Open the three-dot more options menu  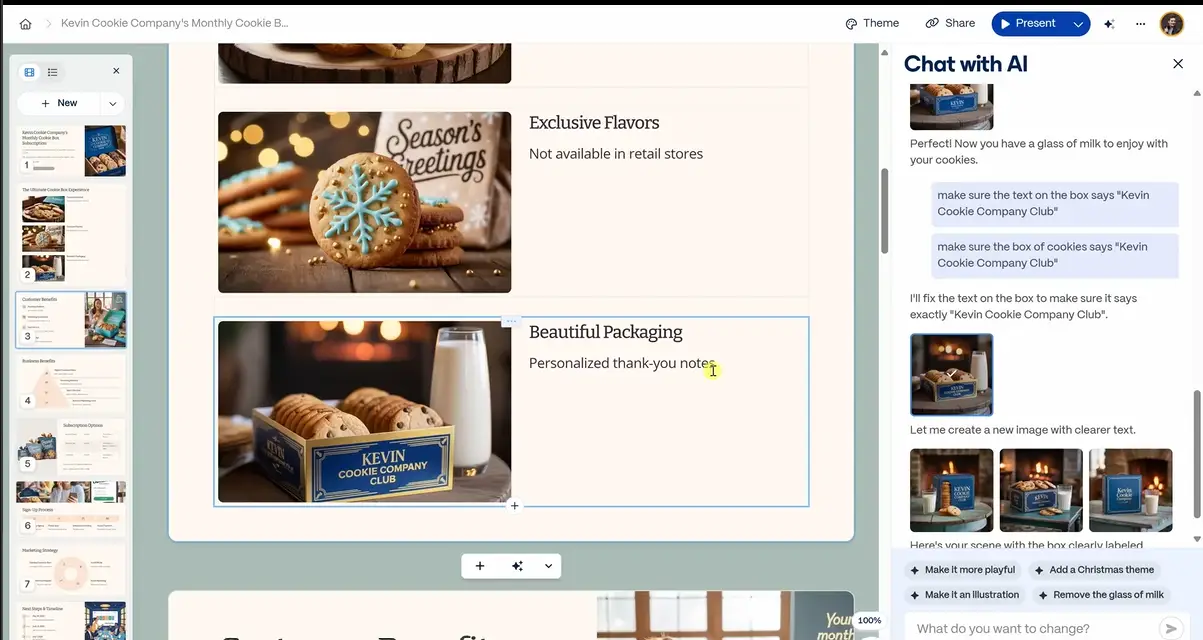1140,23
